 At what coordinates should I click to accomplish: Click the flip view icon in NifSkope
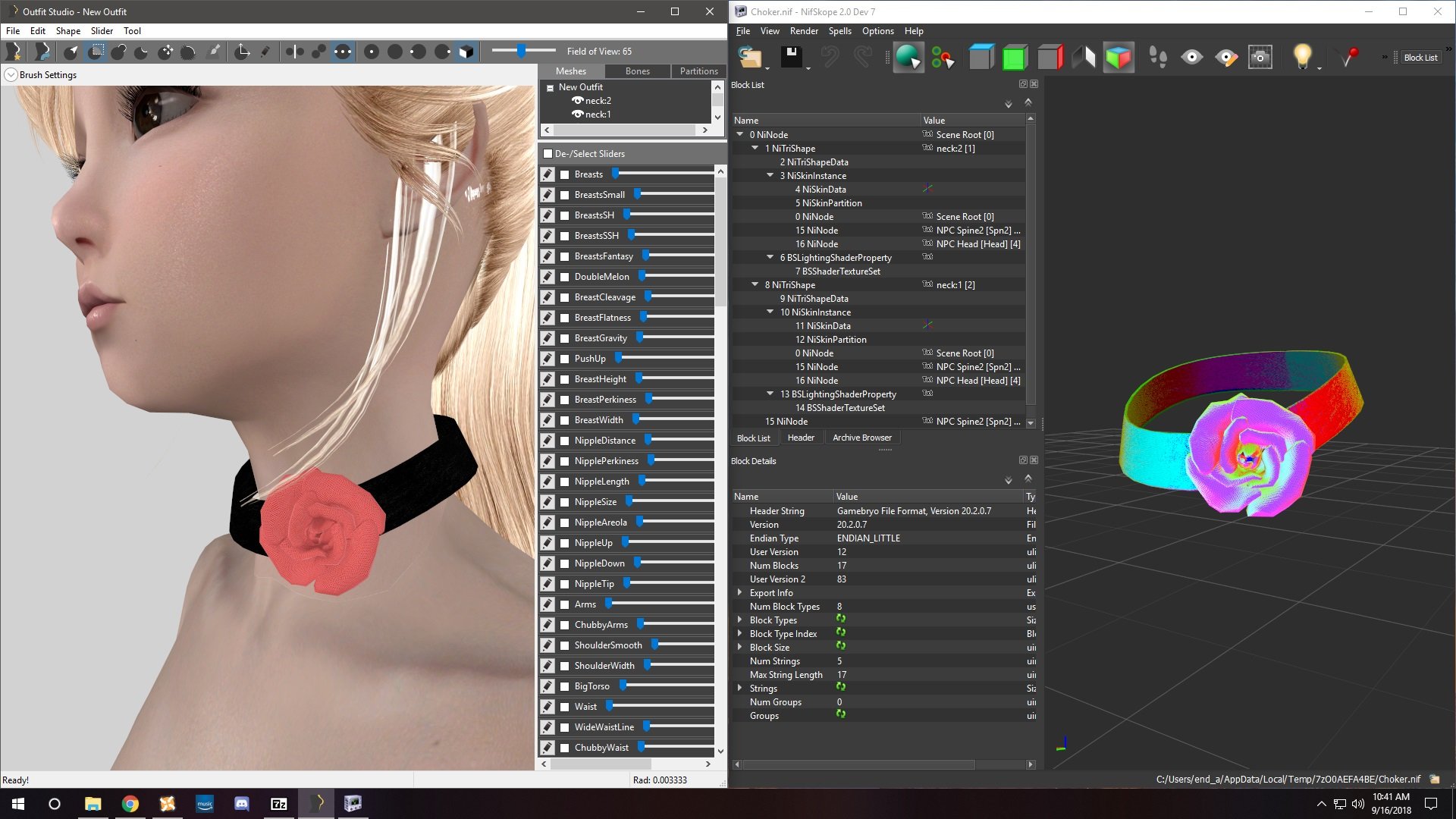tap(1084, 58)
